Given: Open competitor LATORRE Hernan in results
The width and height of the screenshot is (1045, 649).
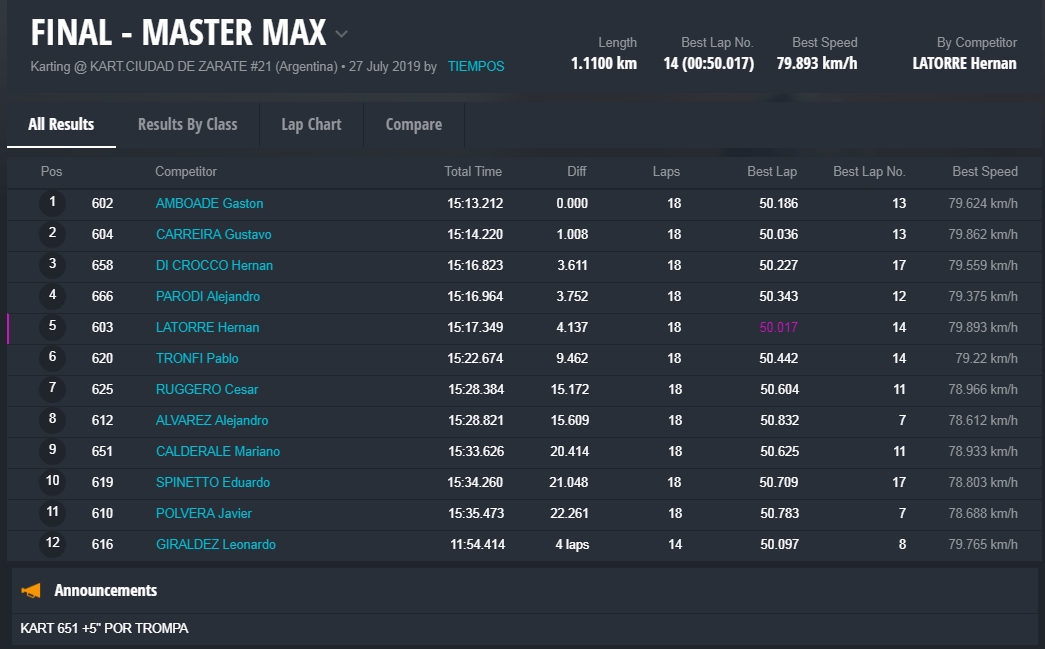Looking at the screenshot, I should (x=207, y=327).
